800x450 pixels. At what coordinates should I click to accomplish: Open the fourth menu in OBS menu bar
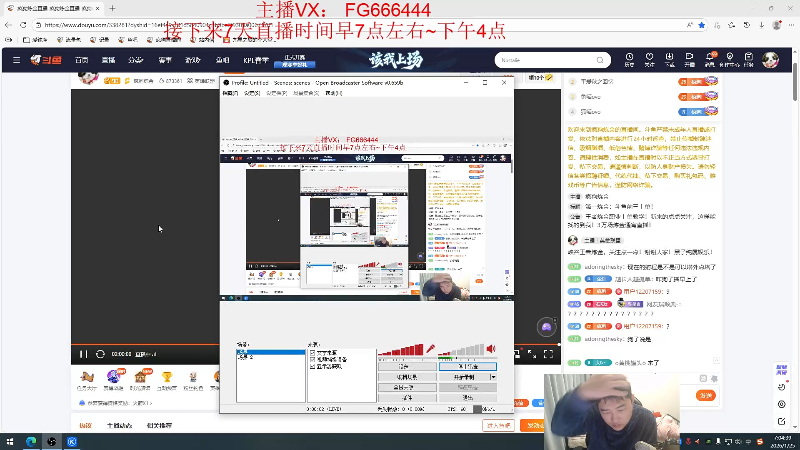(306, 93)
